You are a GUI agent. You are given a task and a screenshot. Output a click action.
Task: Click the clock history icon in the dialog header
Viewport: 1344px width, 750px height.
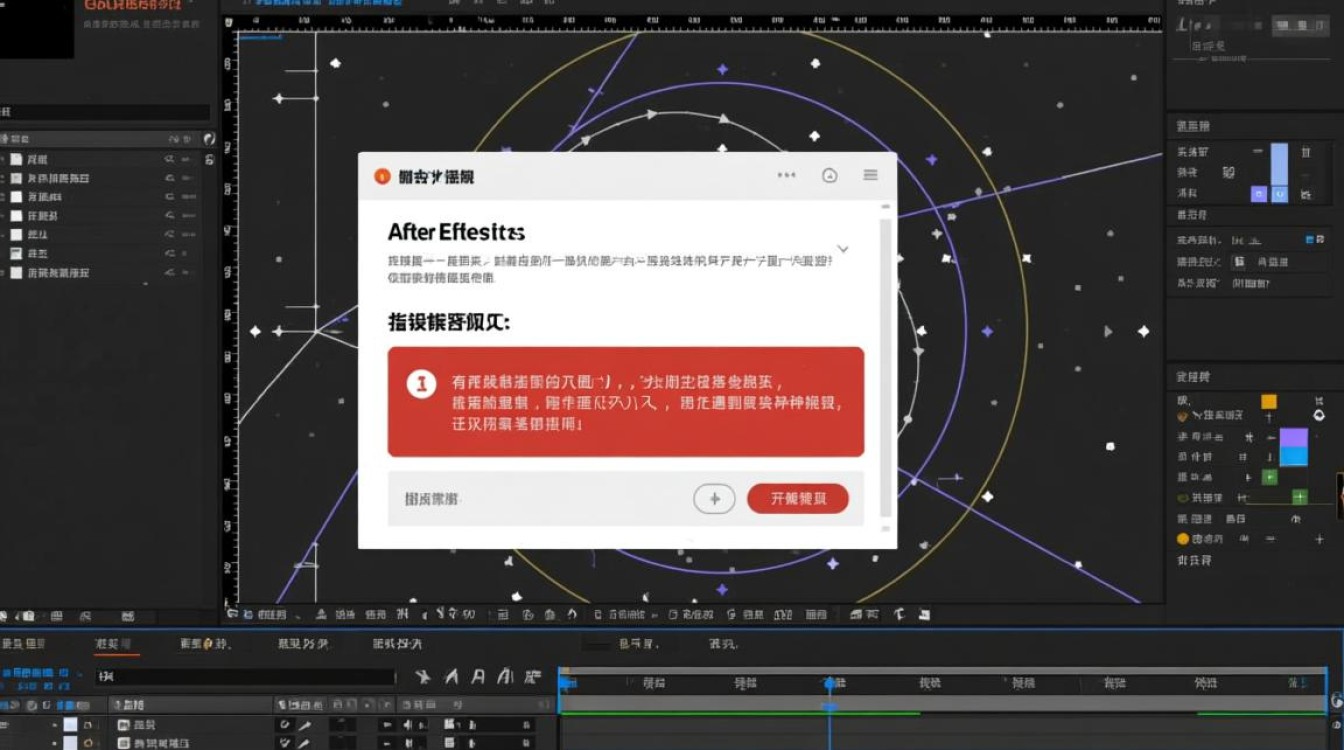click(x=828, y=174)
